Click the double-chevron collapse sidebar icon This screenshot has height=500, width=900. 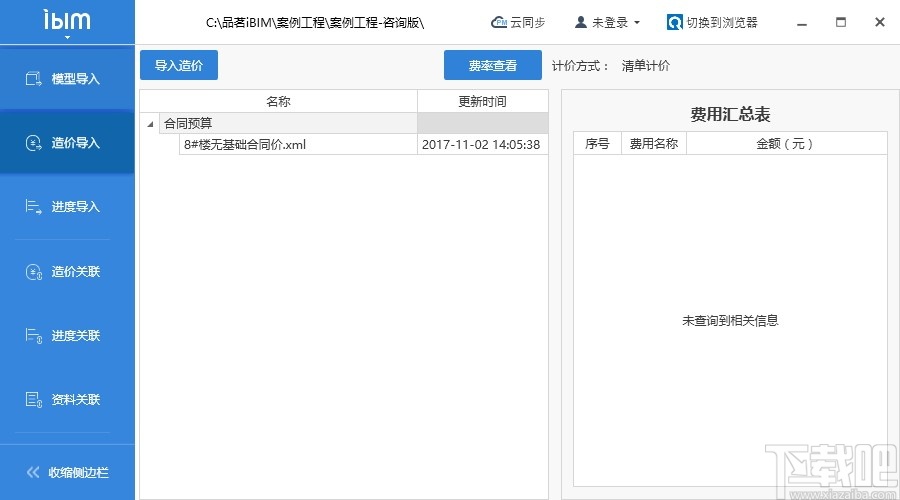point(33,472)
